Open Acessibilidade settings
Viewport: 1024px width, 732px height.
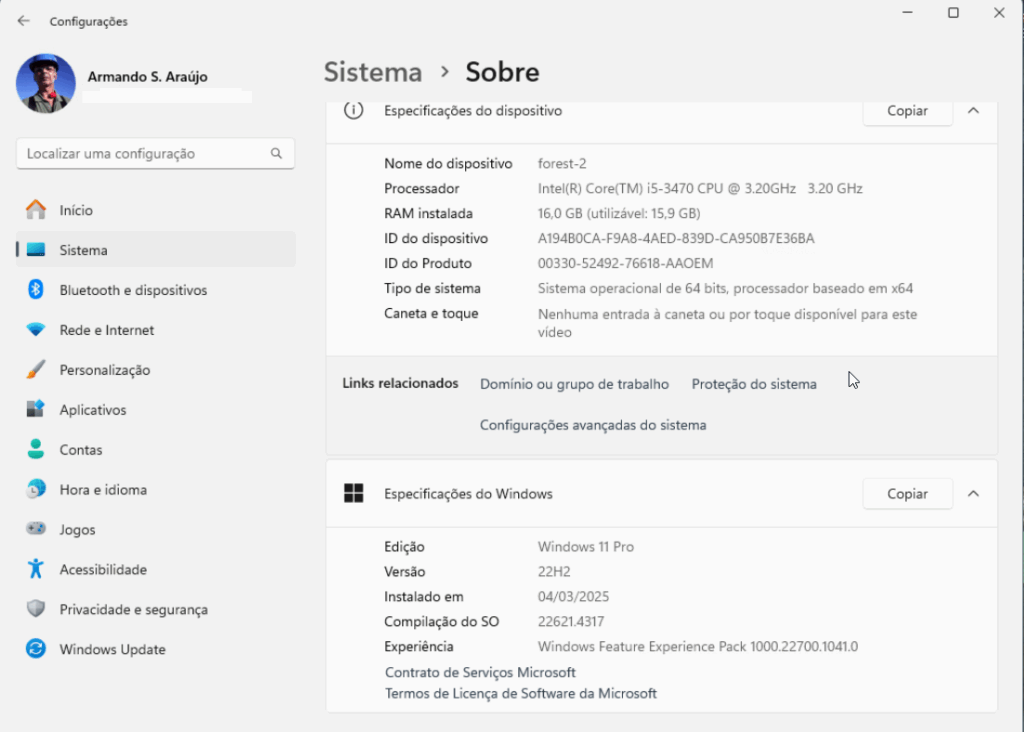(103, 570)
